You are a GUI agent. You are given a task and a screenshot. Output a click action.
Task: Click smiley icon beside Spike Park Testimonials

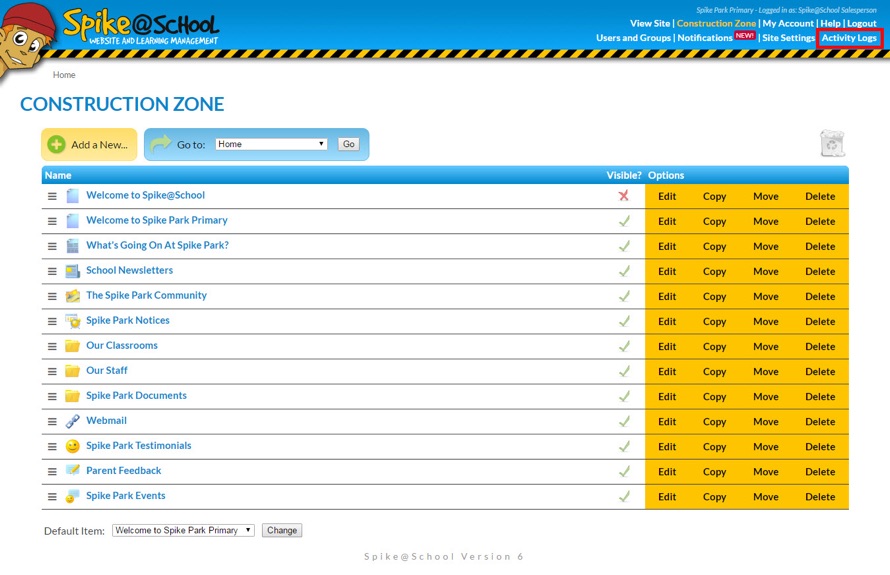click(73, 446)
